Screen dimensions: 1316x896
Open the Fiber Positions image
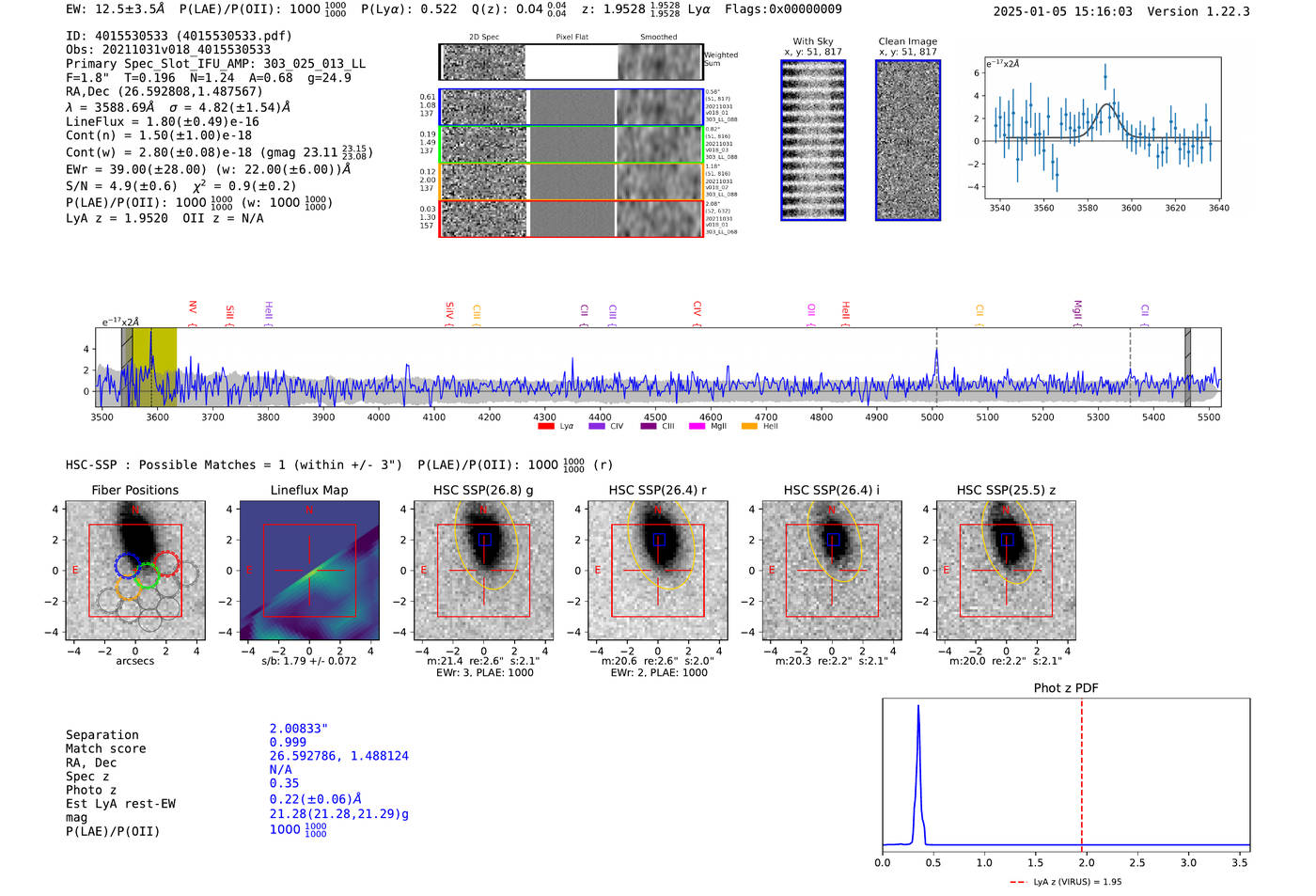[x=135, y=571]
